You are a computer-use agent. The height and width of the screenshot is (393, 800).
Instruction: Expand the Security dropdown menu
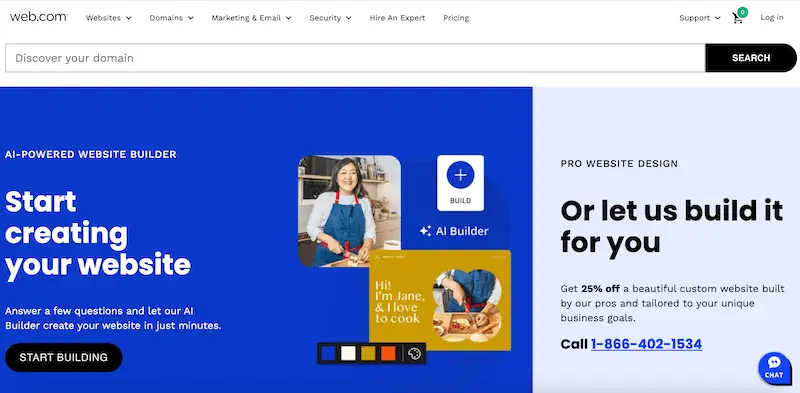click(330, 18)
